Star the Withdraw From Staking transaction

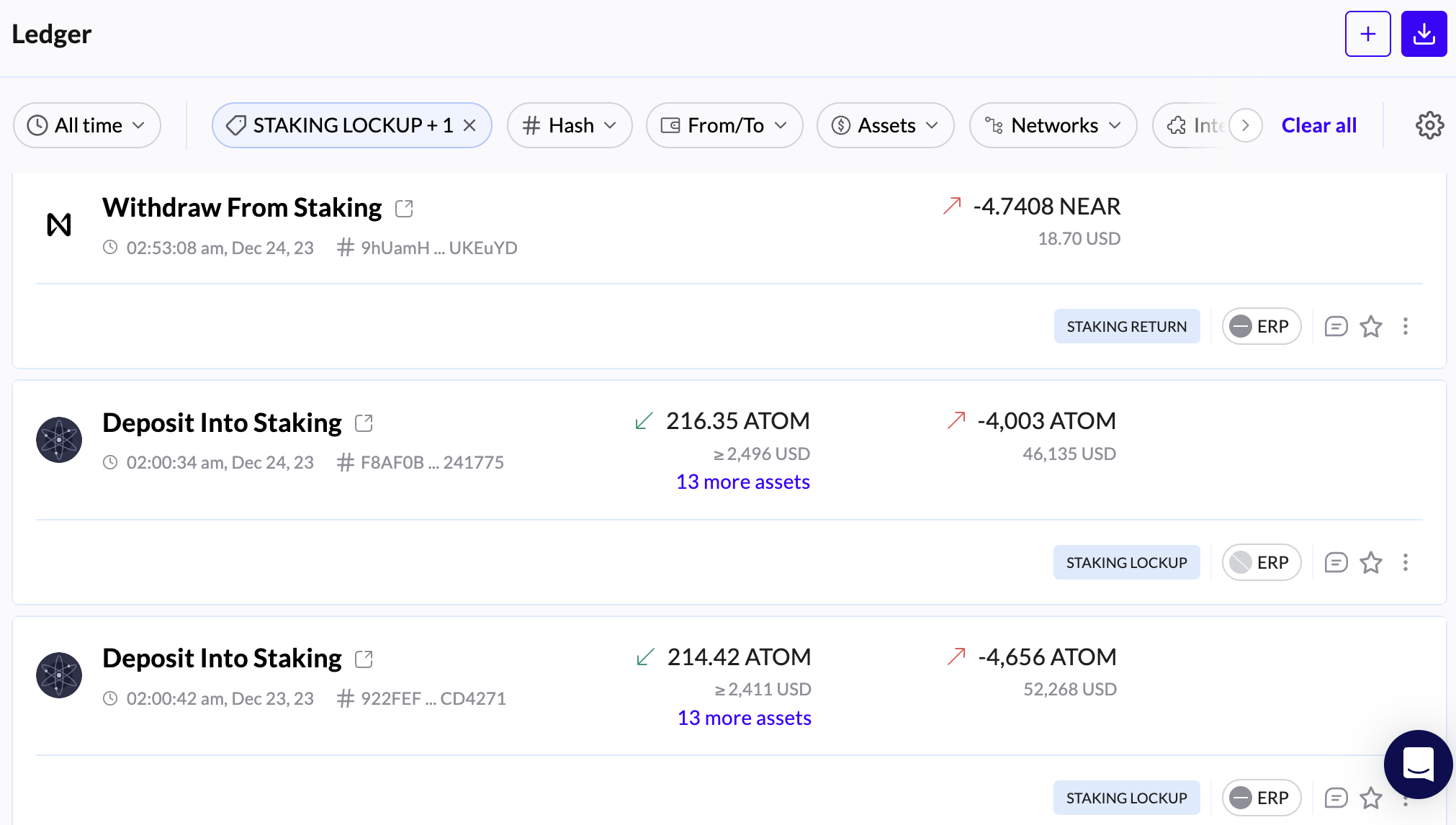(1370, 327)
